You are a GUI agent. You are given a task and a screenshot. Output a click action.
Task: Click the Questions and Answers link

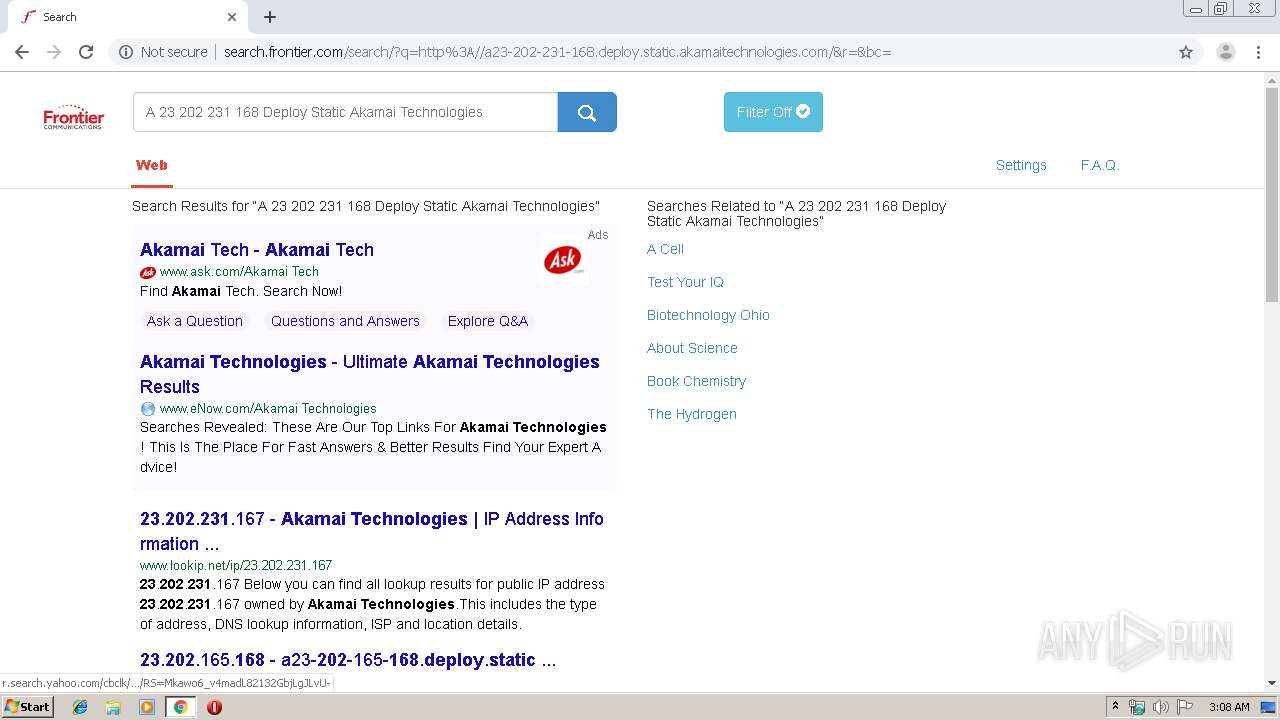[345, 321]
